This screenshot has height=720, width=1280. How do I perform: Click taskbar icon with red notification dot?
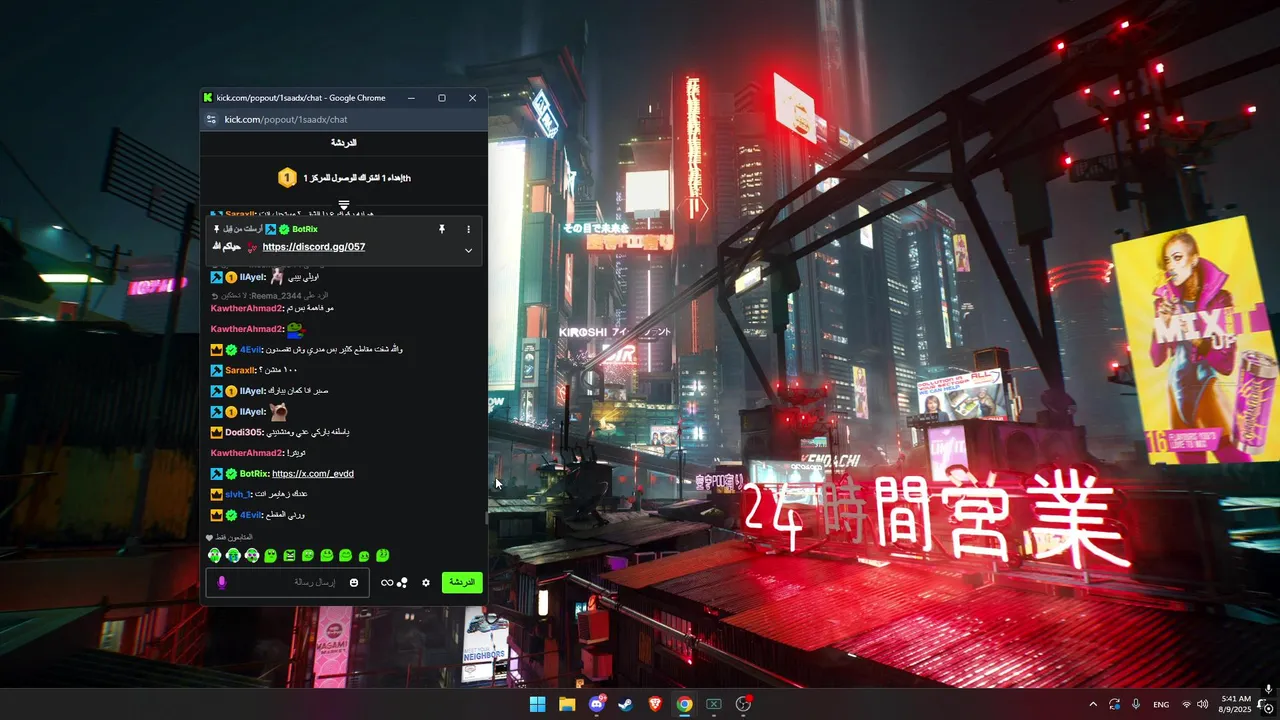coord(743,704)
